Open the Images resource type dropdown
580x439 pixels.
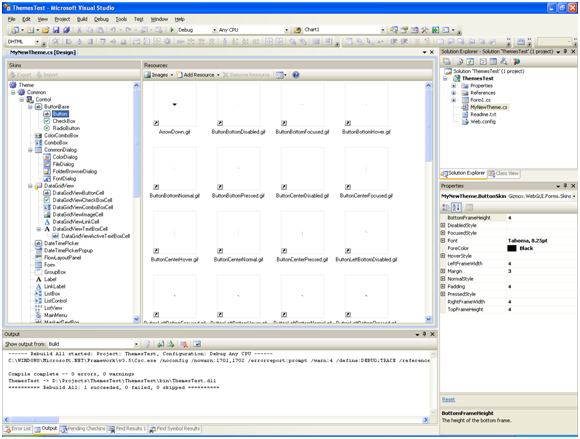click(x=172, y=75)
